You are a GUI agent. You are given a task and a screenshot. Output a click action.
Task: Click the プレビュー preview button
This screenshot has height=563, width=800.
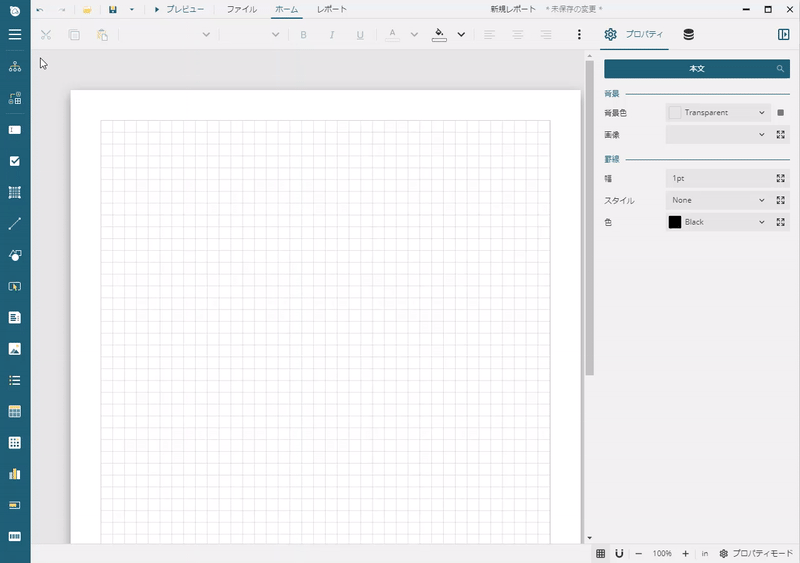(x=179, y=9)
